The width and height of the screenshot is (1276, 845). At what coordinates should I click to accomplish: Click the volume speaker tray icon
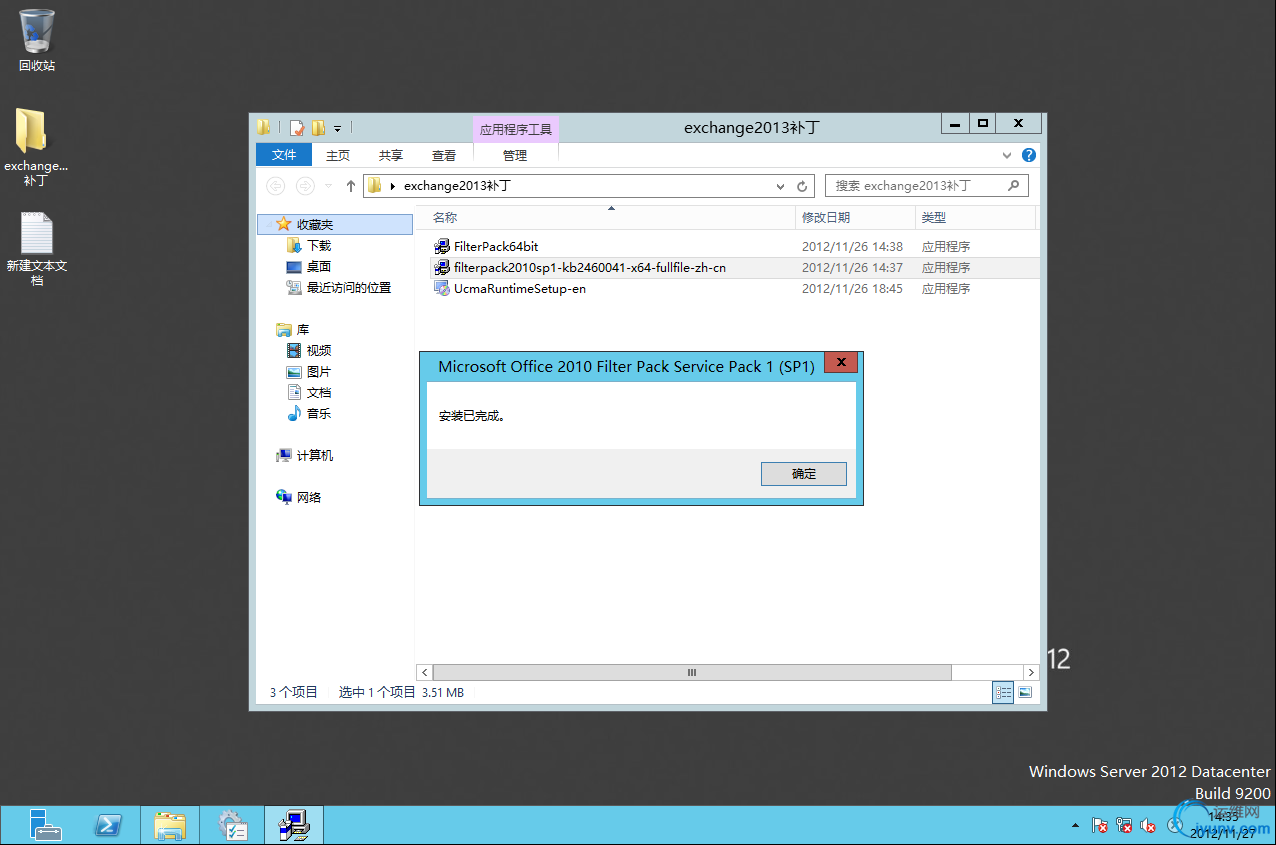click(x=1149, y=826)
